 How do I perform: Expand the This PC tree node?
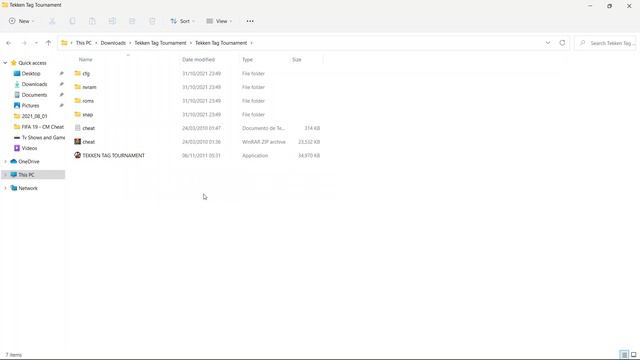tap(5, 175)
